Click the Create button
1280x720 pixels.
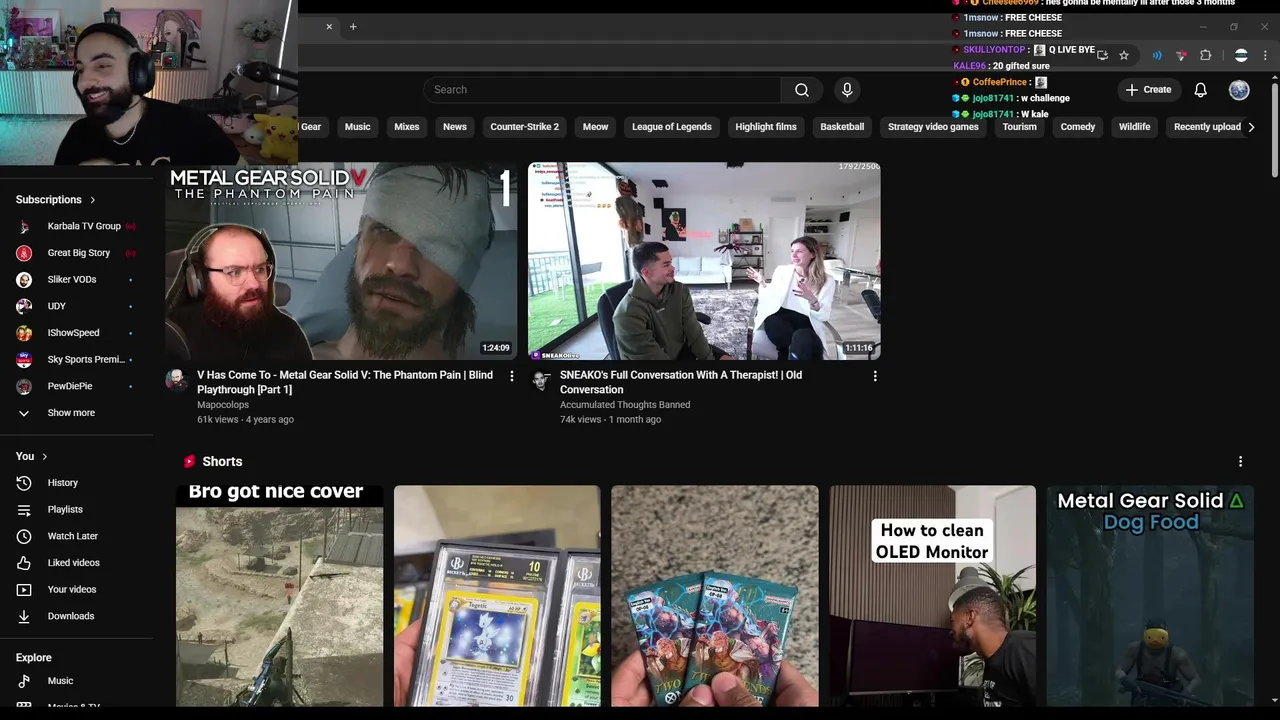pyautogui.click(x=1148, y=90)
